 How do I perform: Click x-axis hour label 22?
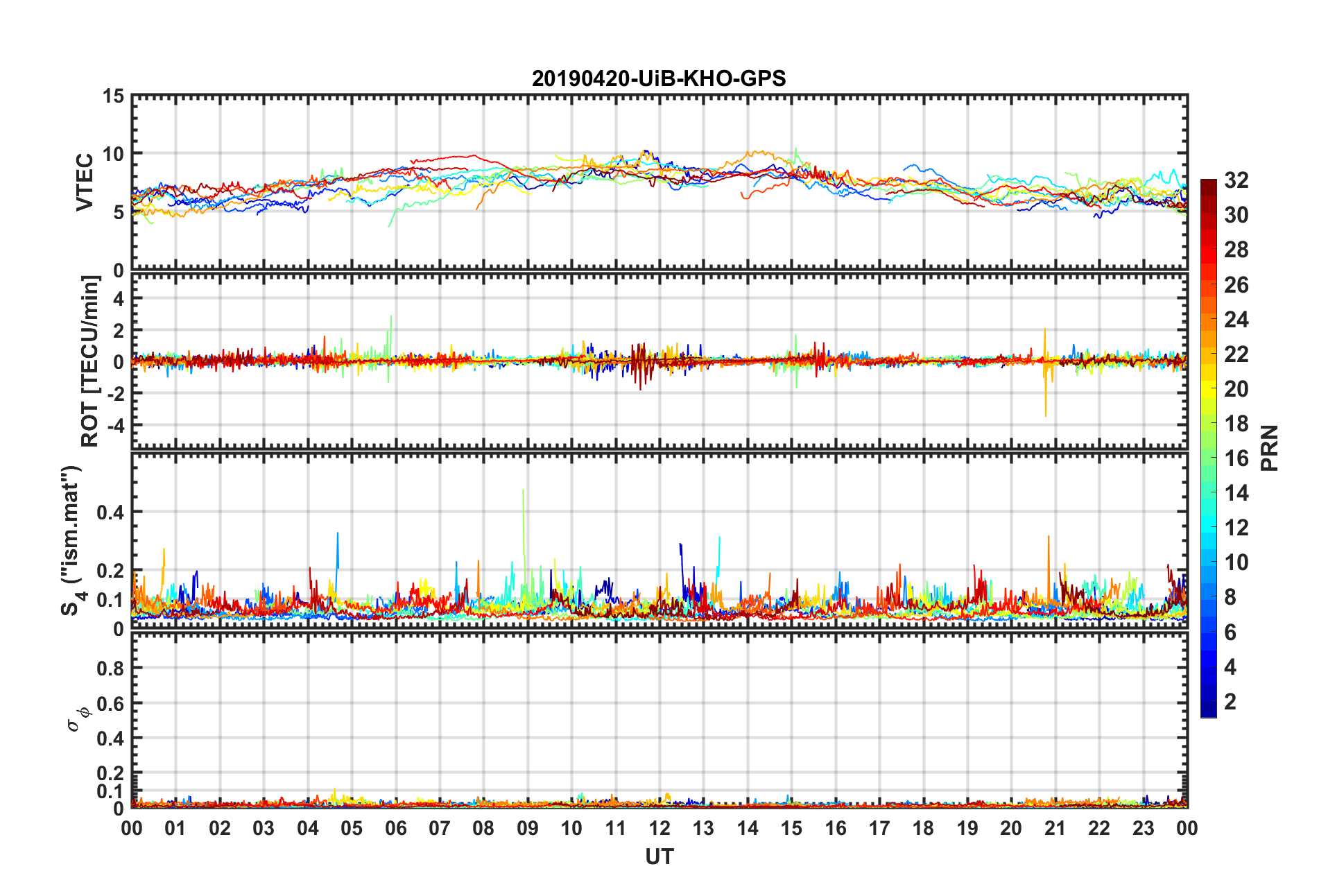(x=1099, y=828)
